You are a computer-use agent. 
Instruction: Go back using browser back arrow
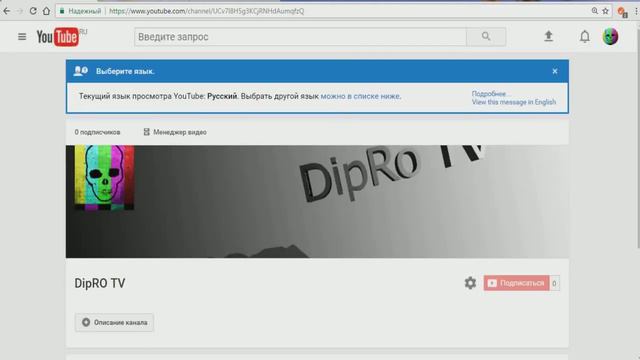pos(7,11)
